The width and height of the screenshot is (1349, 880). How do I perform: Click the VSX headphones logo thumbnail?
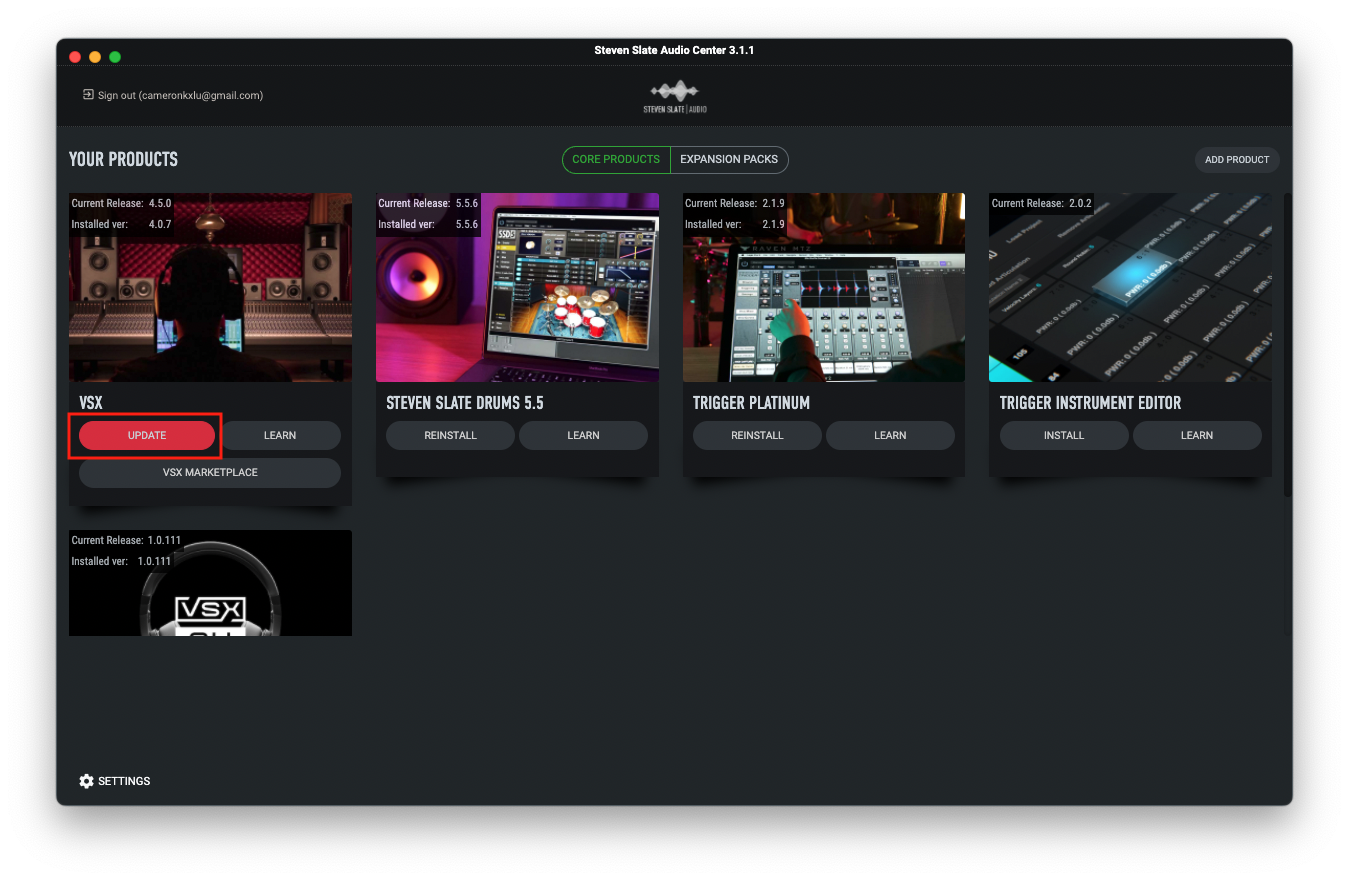210,583
